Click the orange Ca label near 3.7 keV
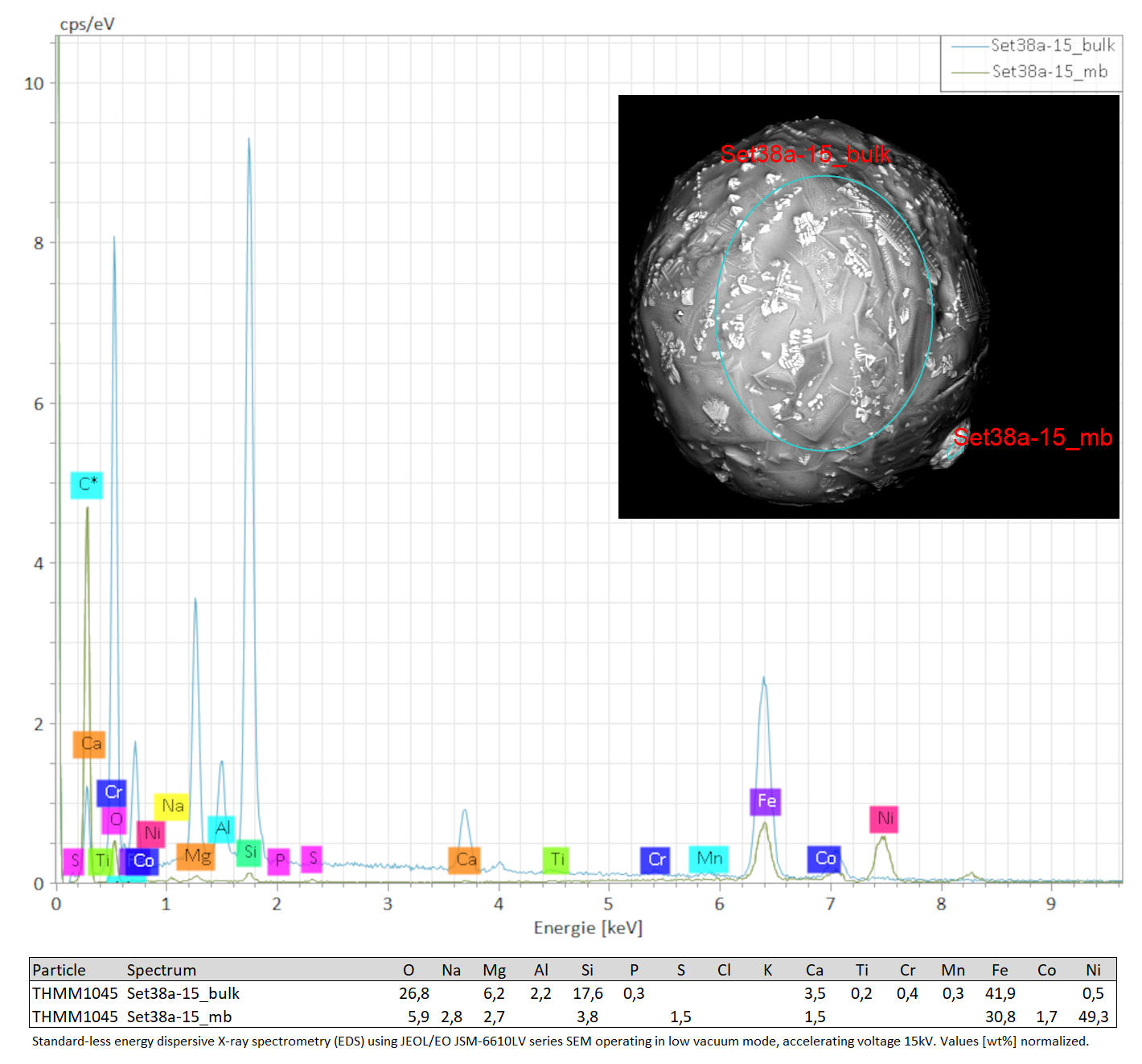 point(465,861)
